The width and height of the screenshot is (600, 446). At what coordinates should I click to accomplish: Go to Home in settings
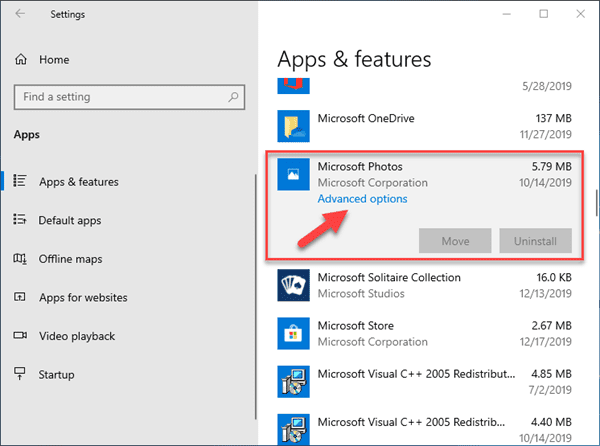54,60
